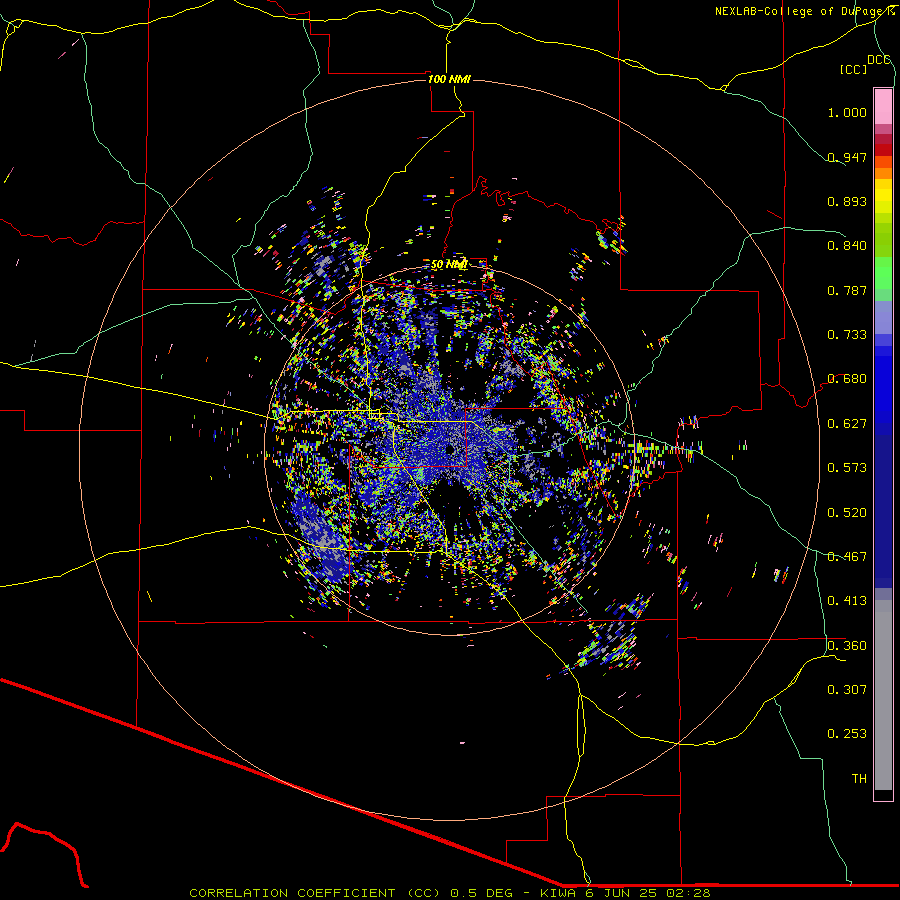Click the 0.787 scale value
The width and height of the screenshot is (900, 900).
[847, 290]
